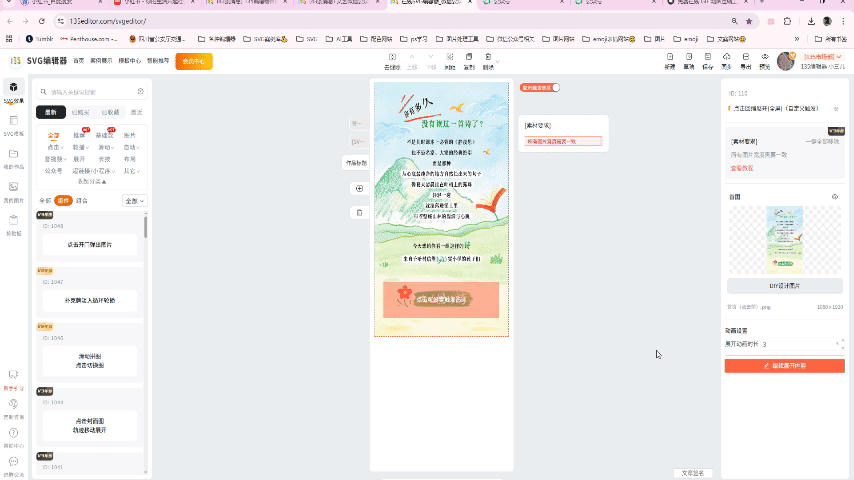This screenshot has height=480, width=854.
Task: Switch to the 已购买 tab
Action: pos(80,112)
